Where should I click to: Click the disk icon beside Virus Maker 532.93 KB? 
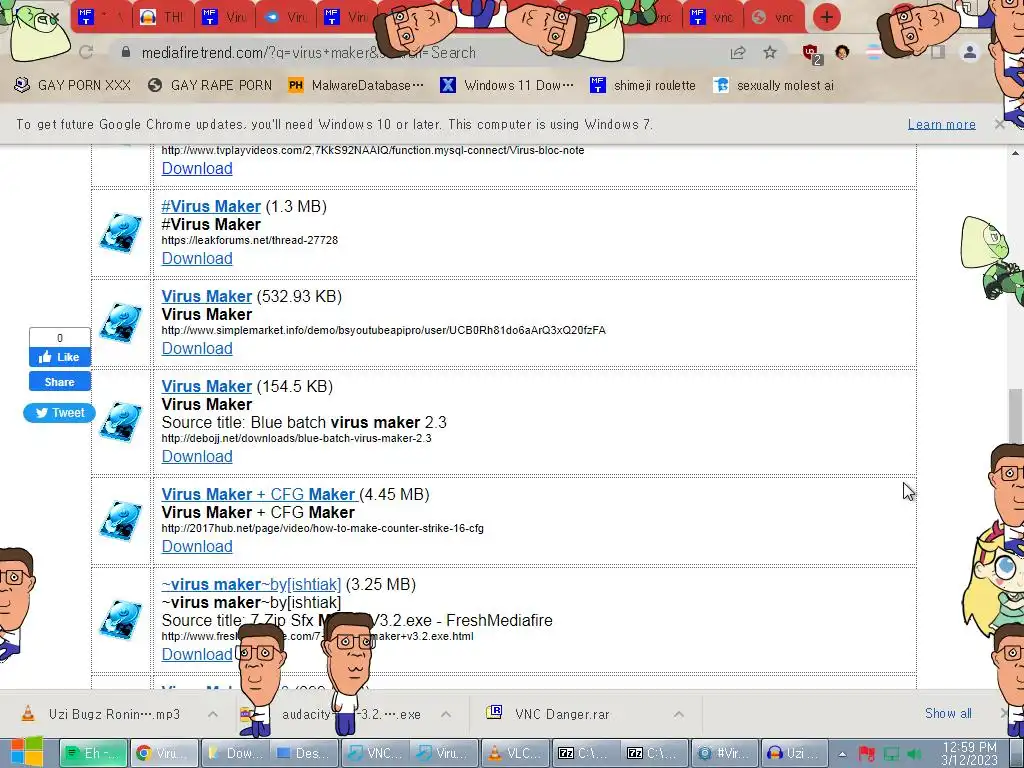click(x=121, y=323)
